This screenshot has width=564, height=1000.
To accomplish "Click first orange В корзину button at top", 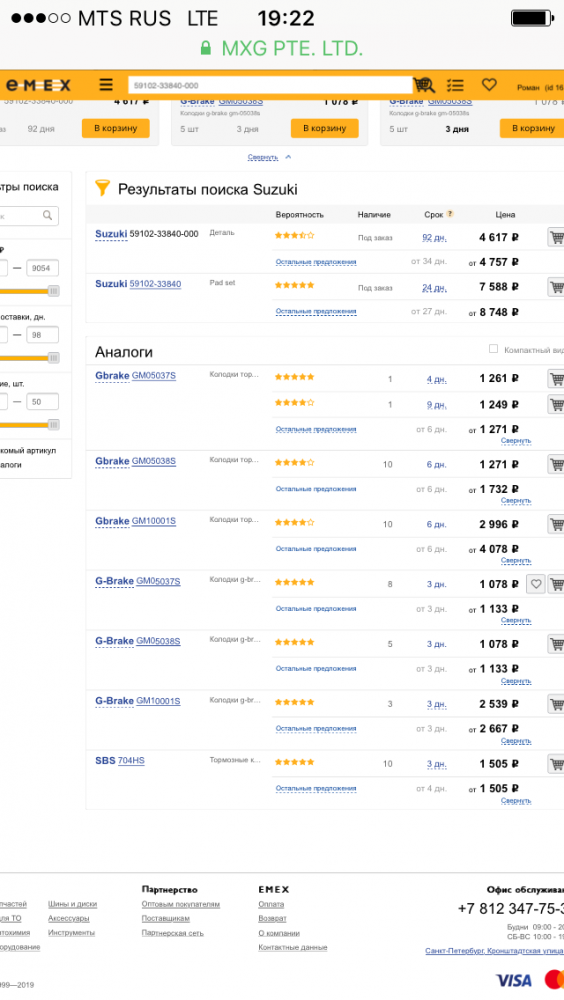I will click(115, 128).
